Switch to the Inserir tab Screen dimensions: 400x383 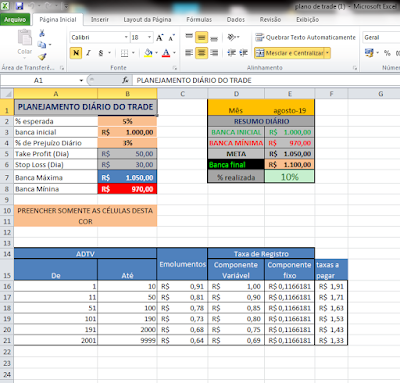(x=100, y=20)
